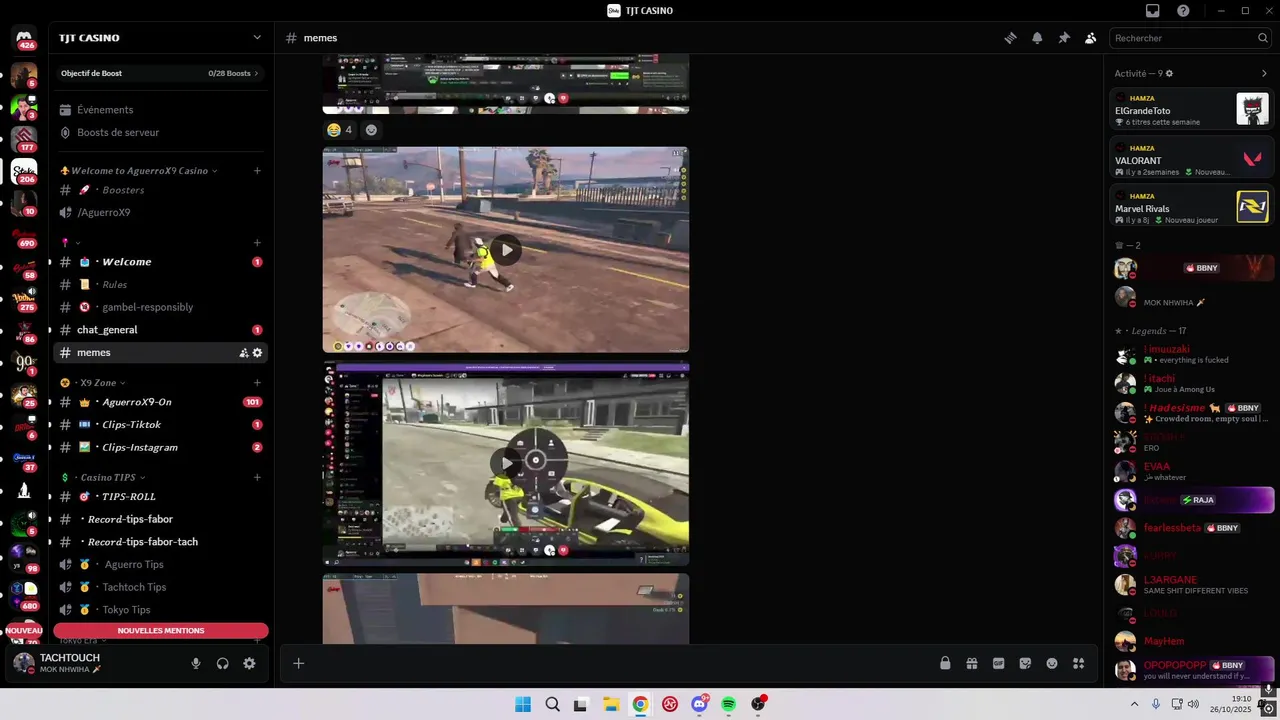The width and height of the screenshot is (1280, 720).
Task: Open the 0/28 Boosts chevron
Action: (x=256, y=73)
